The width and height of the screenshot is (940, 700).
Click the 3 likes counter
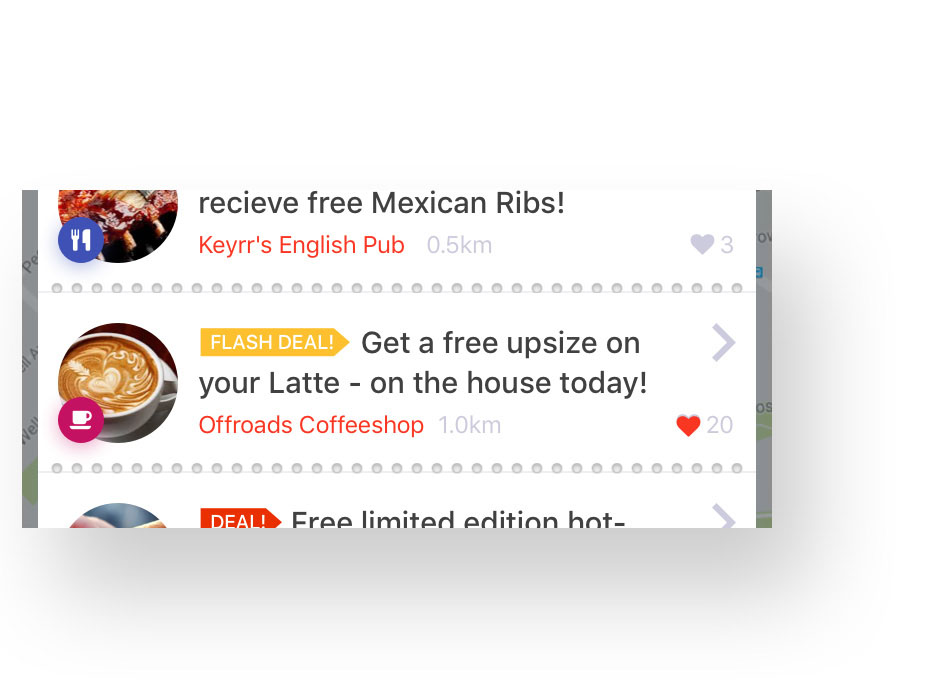[727, 245]
